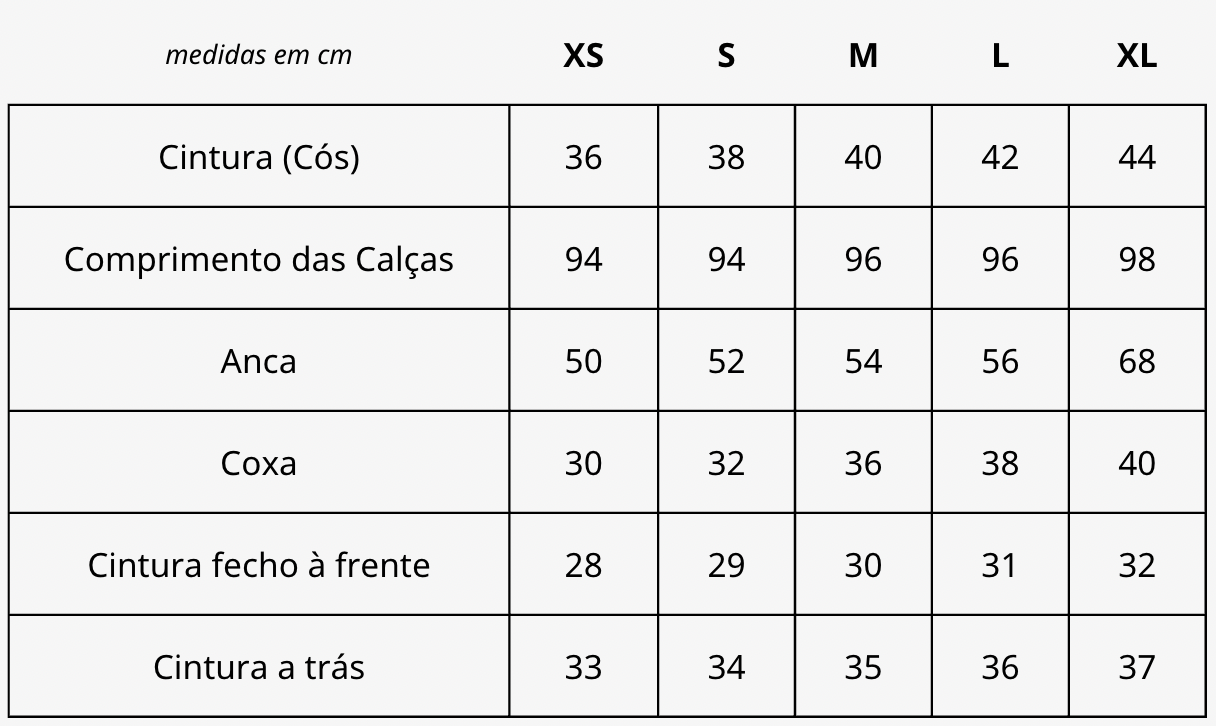Click the 'Comprimento das Calças' row label
Image resolution: width=1216 pixels, height=726 pixels.
click(259, 259)
